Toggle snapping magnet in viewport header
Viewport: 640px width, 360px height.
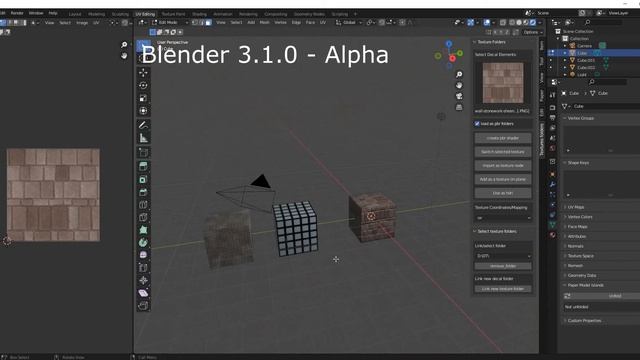[382, 22]
